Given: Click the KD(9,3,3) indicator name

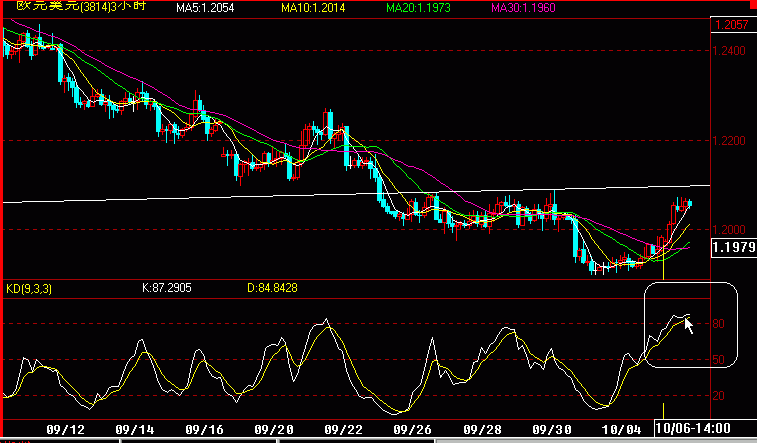Looking at the screenshot, I should click(x=29, y=289).
